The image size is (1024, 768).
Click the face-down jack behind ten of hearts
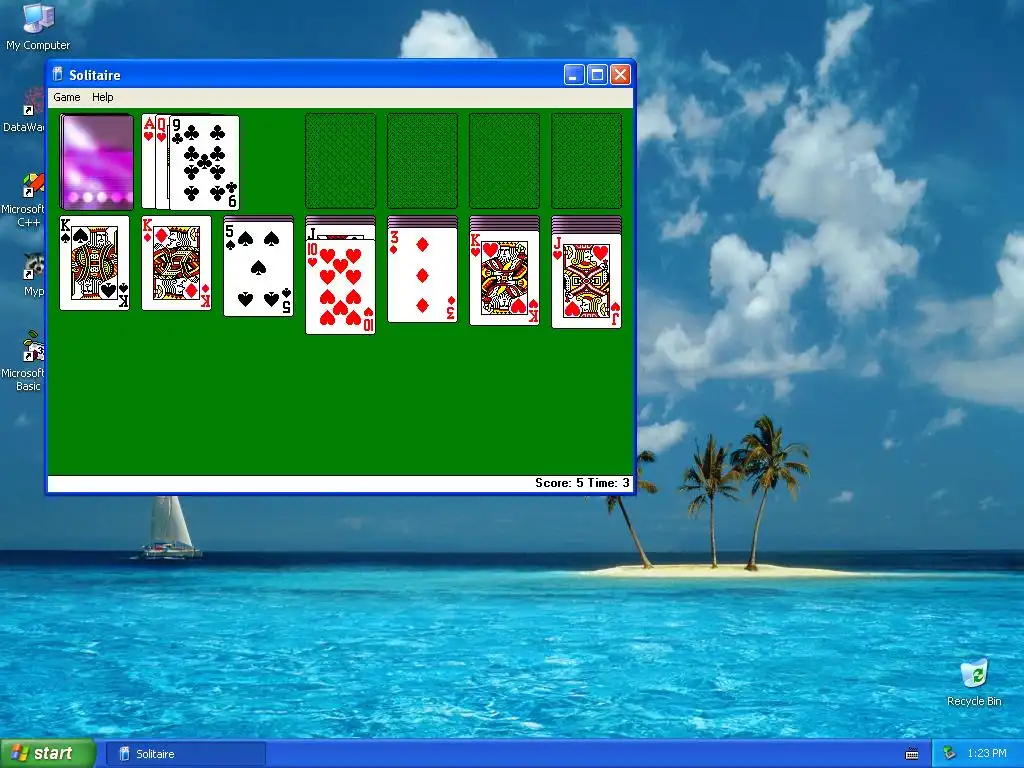click(x=340, y=232)
